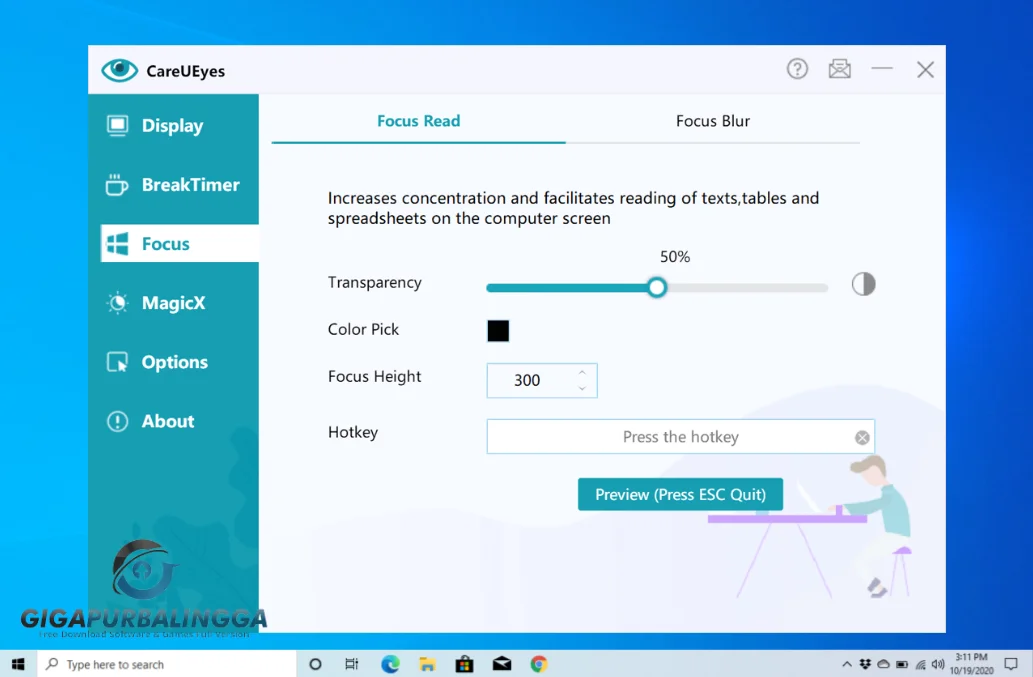1033x677 pixels.
Task: Click the help question mark icon
Action: point(797,69)
